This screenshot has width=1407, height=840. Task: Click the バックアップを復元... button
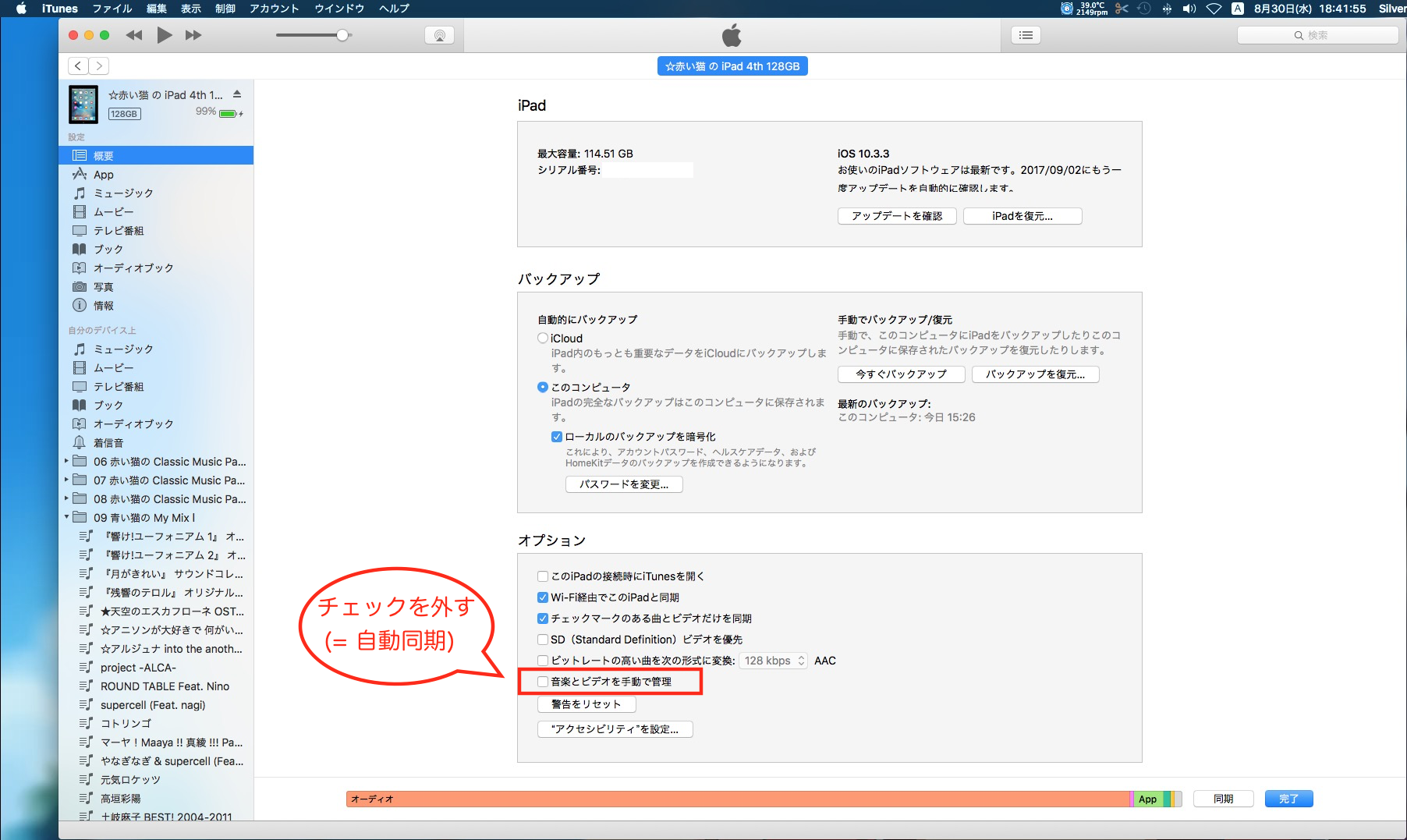pyautogui.click(x=1035, y=374)
